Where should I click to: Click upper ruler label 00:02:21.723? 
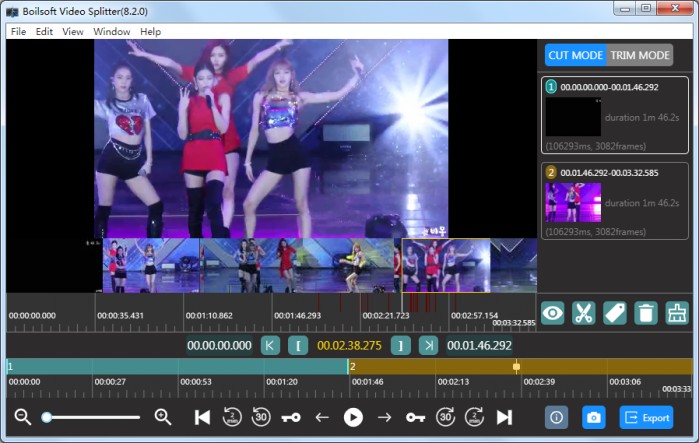(386, 316)
